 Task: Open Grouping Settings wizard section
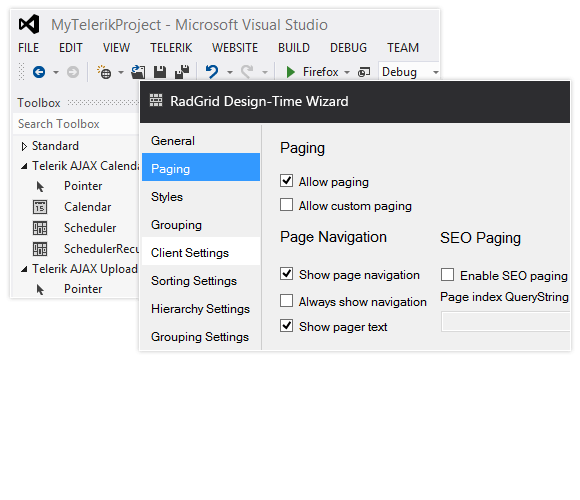(201, 337)
